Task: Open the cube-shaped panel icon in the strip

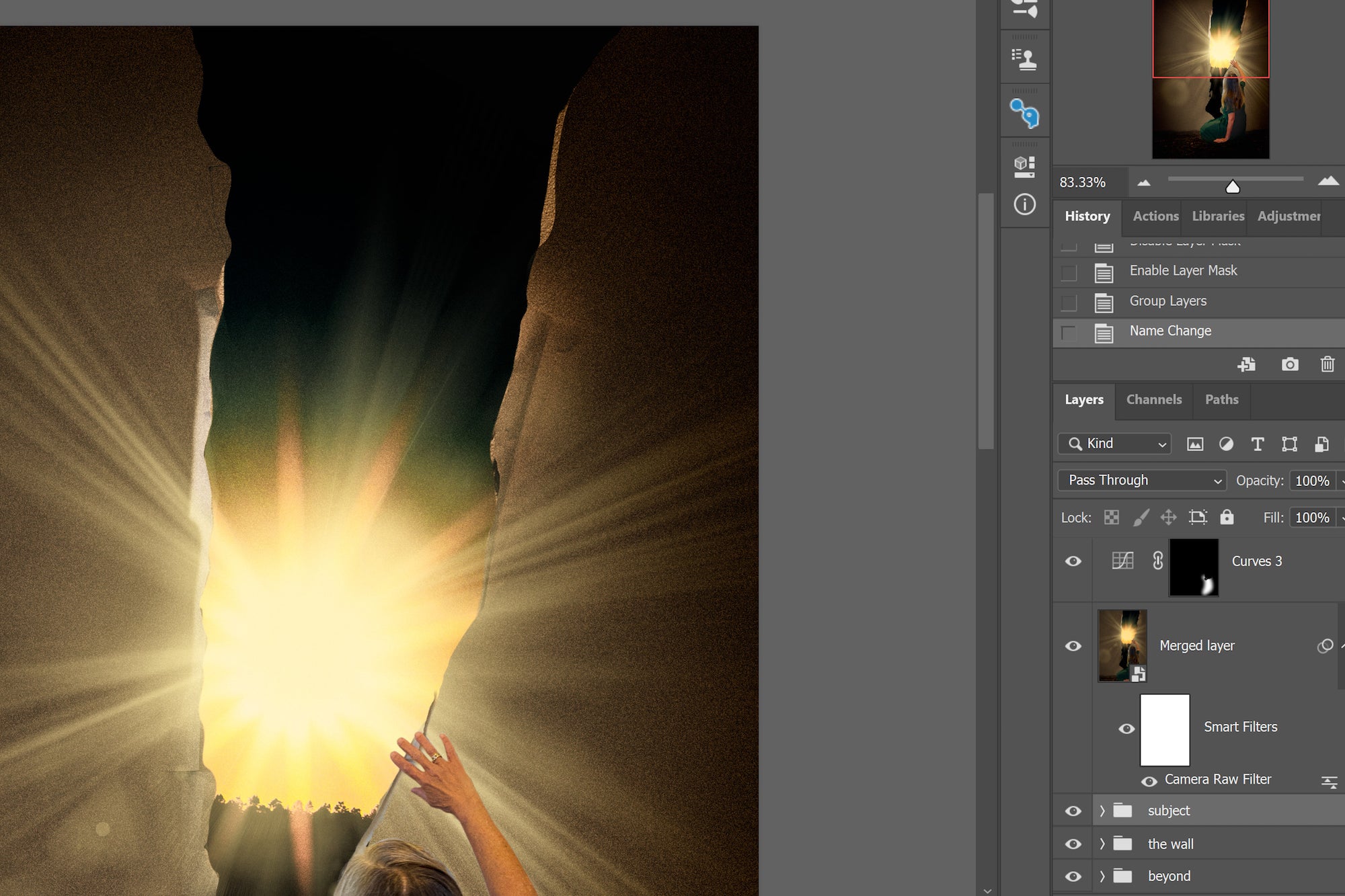Action: 1024,166
